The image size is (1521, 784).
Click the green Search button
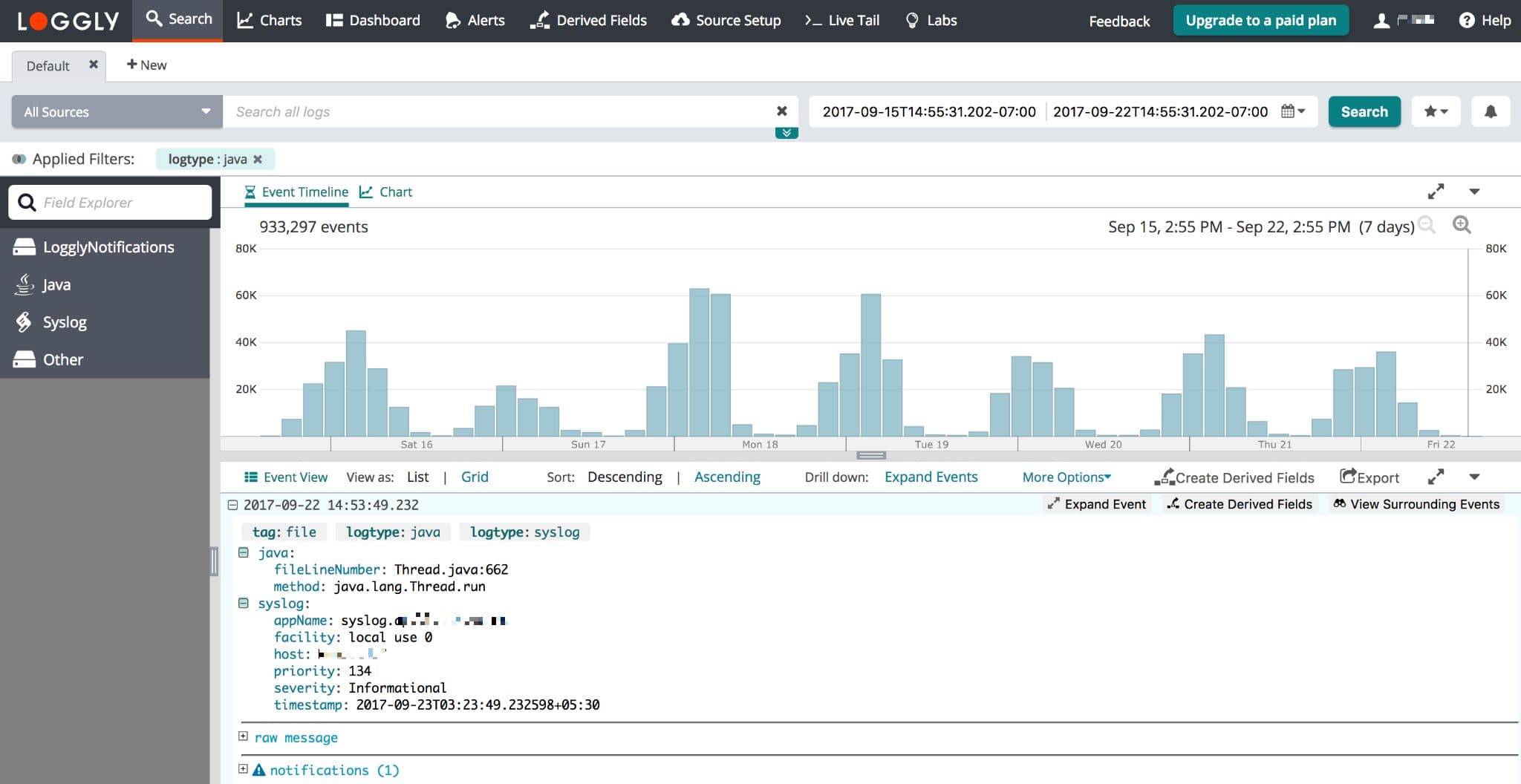pyautogui.click(x=1364, y=111)
